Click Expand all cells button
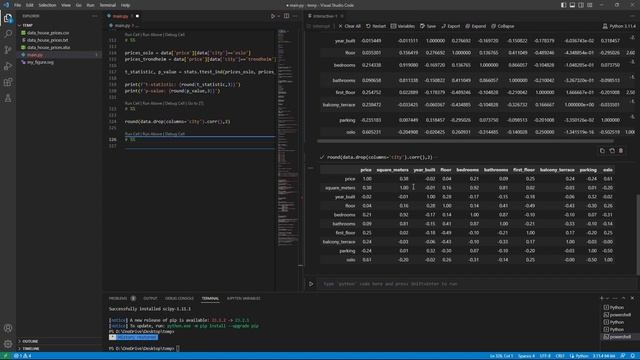Viewport: 640px width, 360px height. tap(476, 26)
